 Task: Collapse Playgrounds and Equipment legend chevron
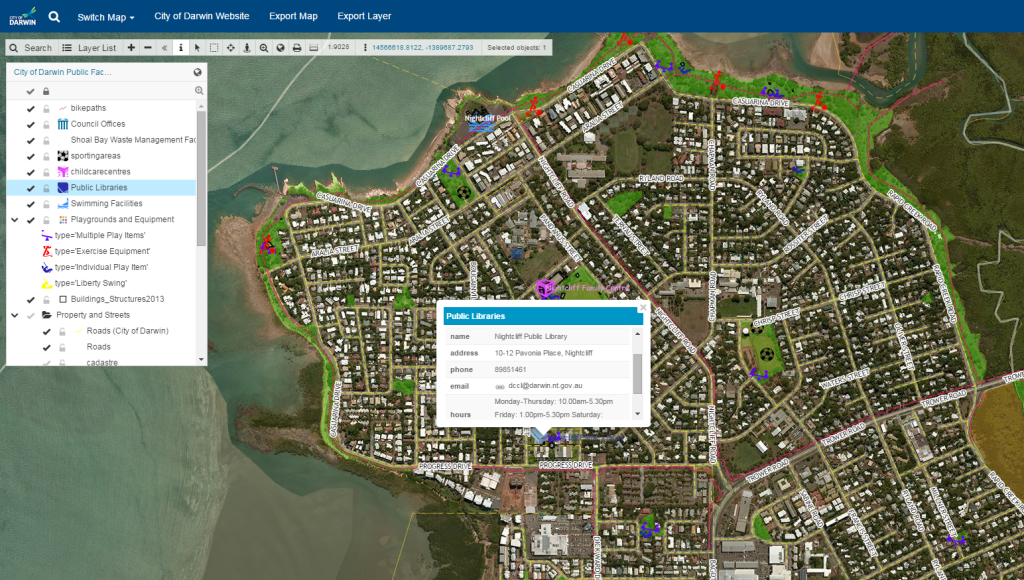click(x=14, y=220)
